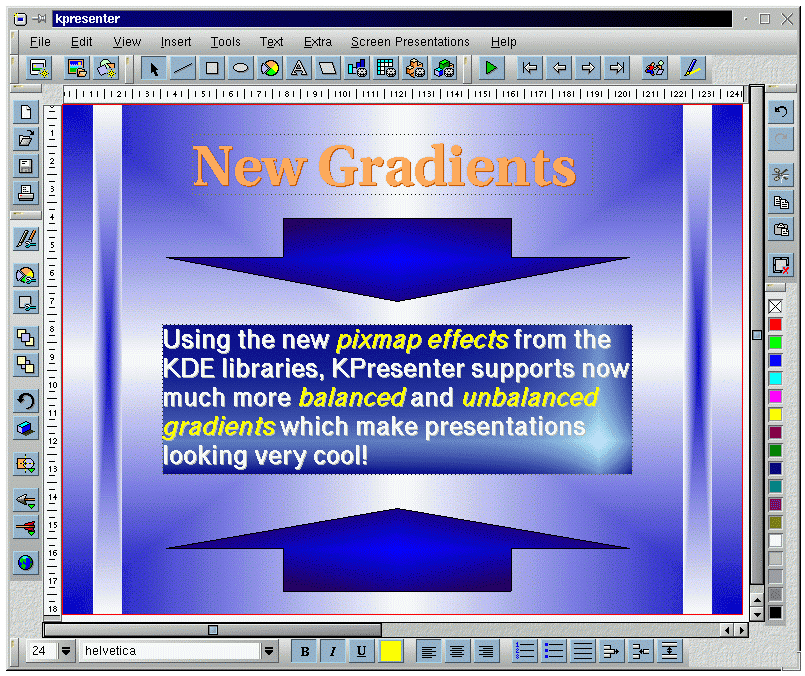
Task: Click the Undo icon on right panel
Action: 781,112
